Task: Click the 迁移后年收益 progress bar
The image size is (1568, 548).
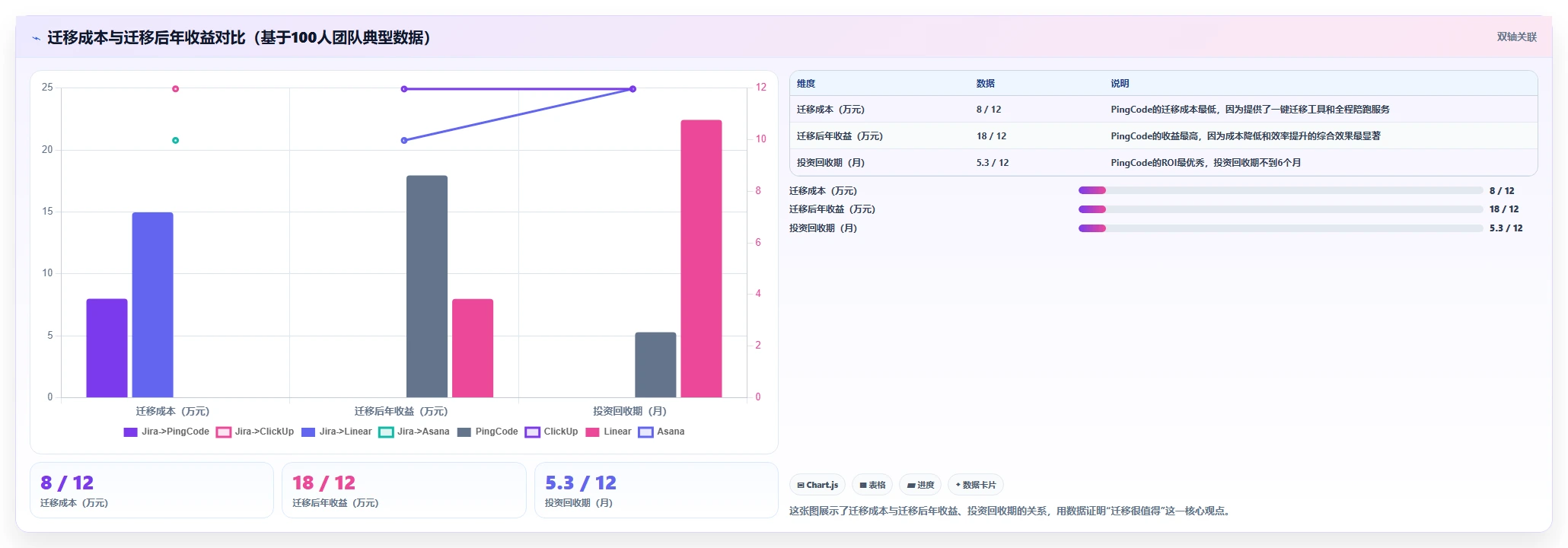Action: [x=1280, y=209]
